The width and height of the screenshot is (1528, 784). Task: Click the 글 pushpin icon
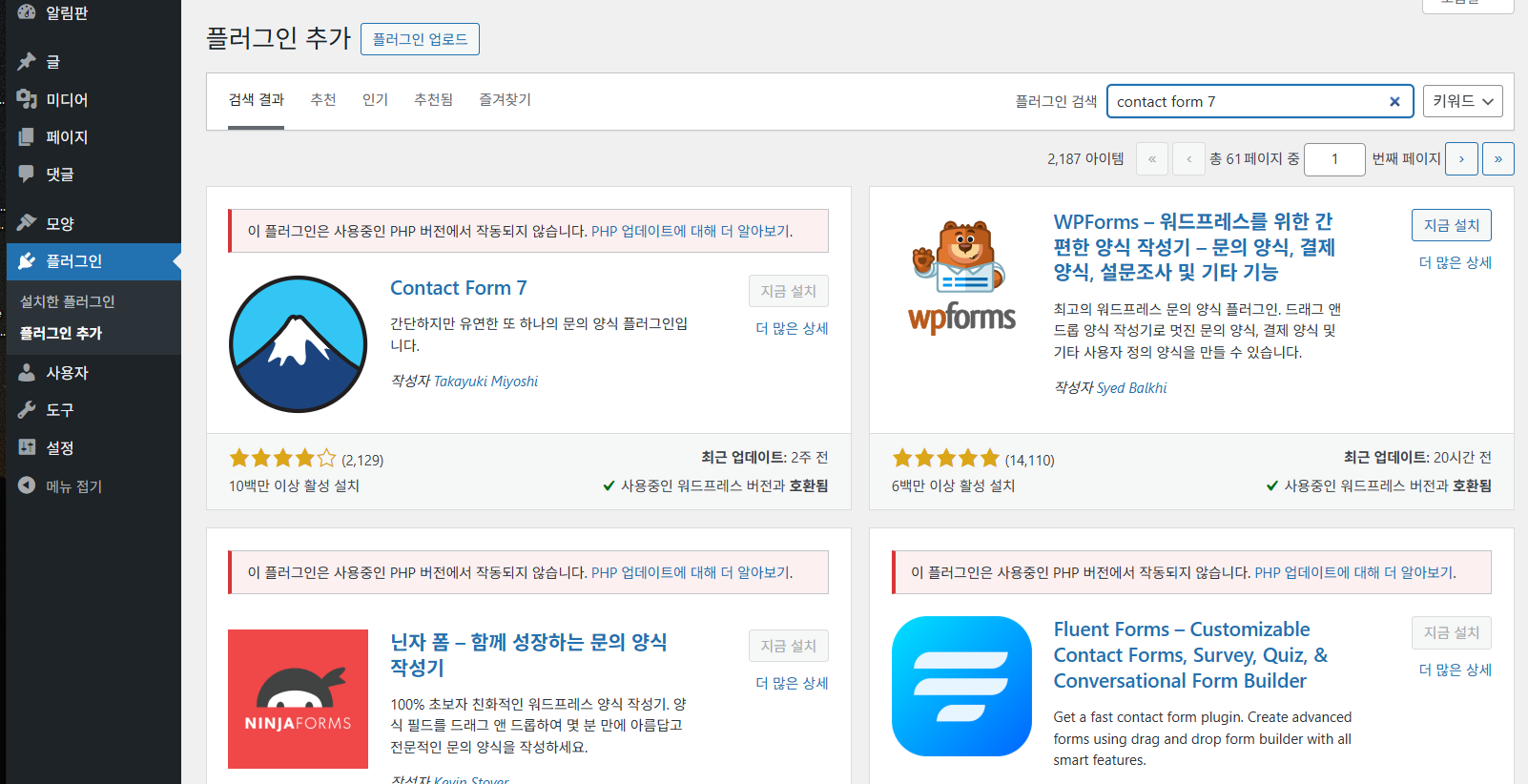pyautogui.click(x=27, y=61)
